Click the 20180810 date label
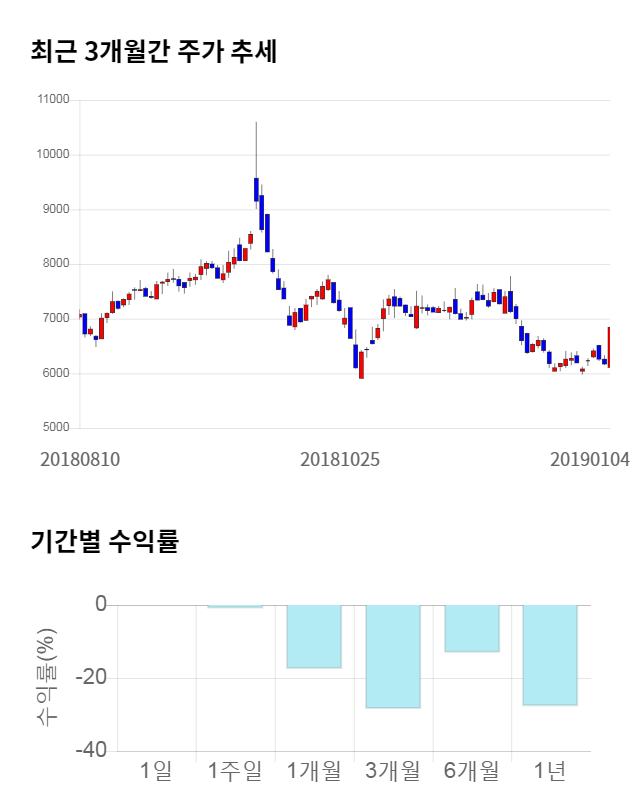 pyautogui.click(x=80, y=460)
